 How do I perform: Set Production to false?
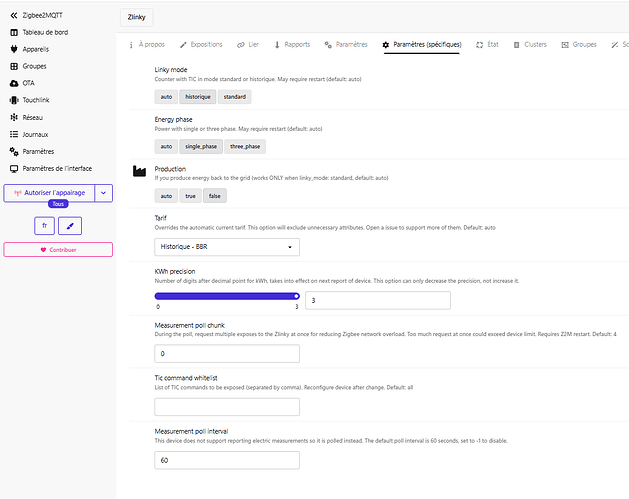[x=215, y=196]
